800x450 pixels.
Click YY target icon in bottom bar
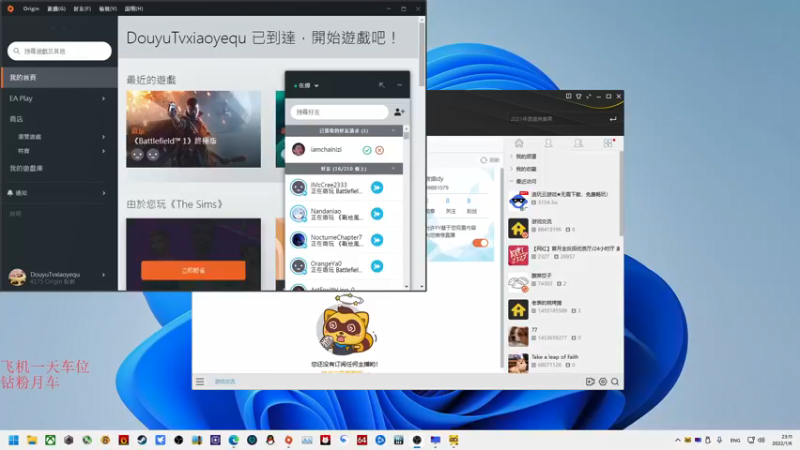[603, 382]
